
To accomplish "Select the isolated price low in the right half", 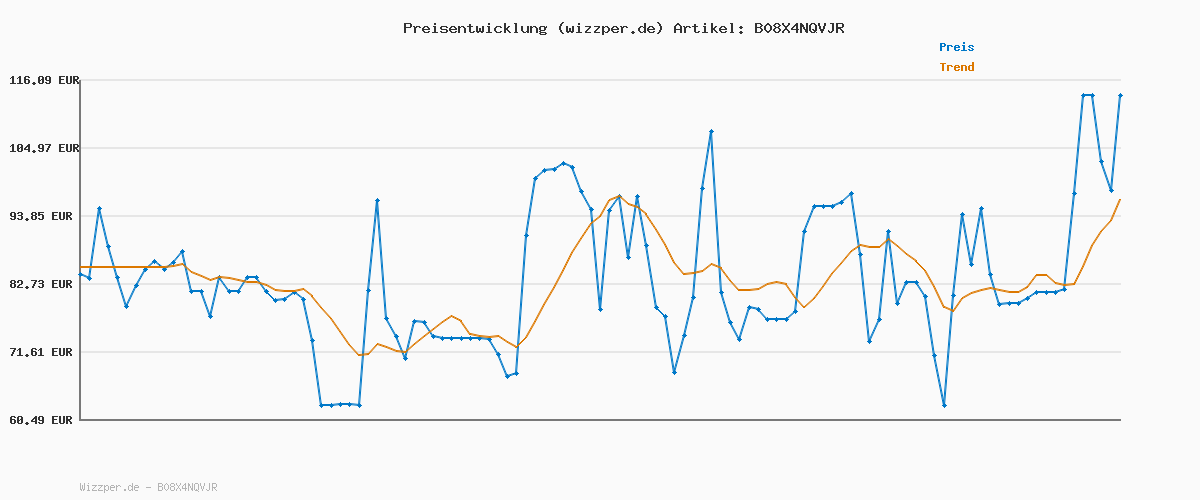I will (x=944, y=405).
